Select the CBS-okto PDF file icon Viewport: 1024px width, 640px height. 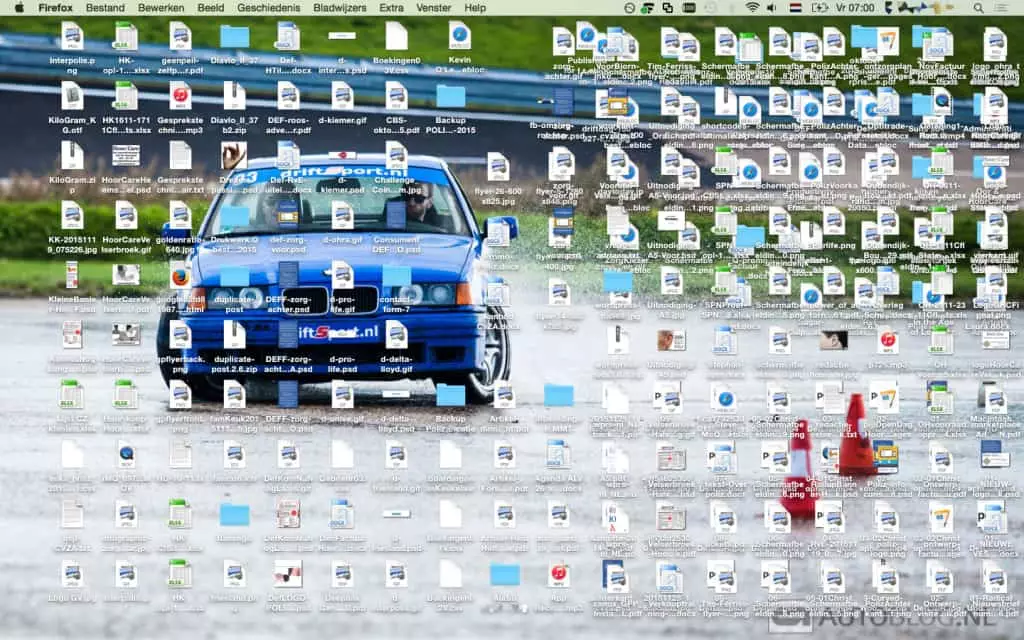(x=396, y=96)
